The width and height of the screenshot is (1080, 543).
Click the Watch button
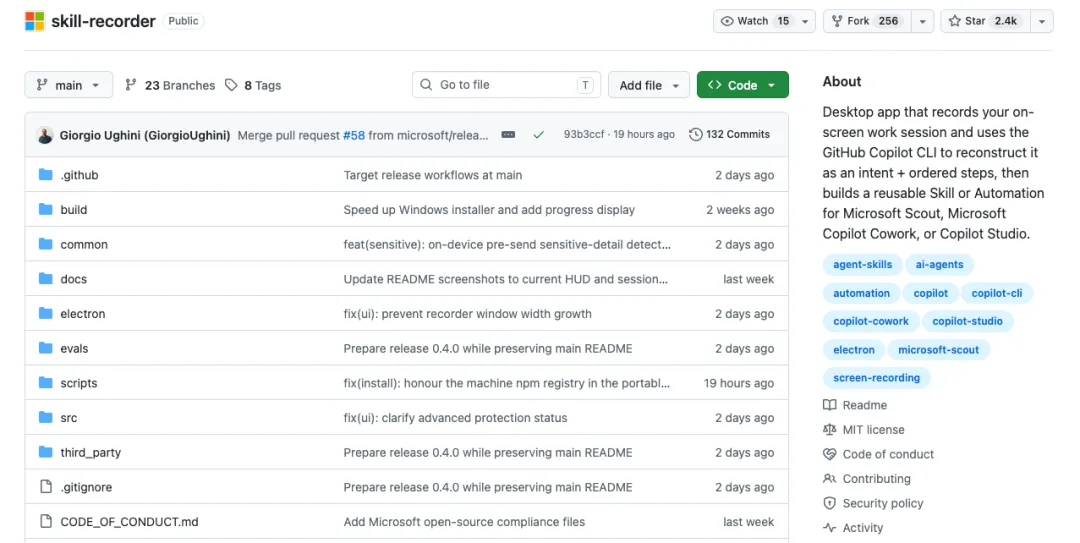(754, 21)
